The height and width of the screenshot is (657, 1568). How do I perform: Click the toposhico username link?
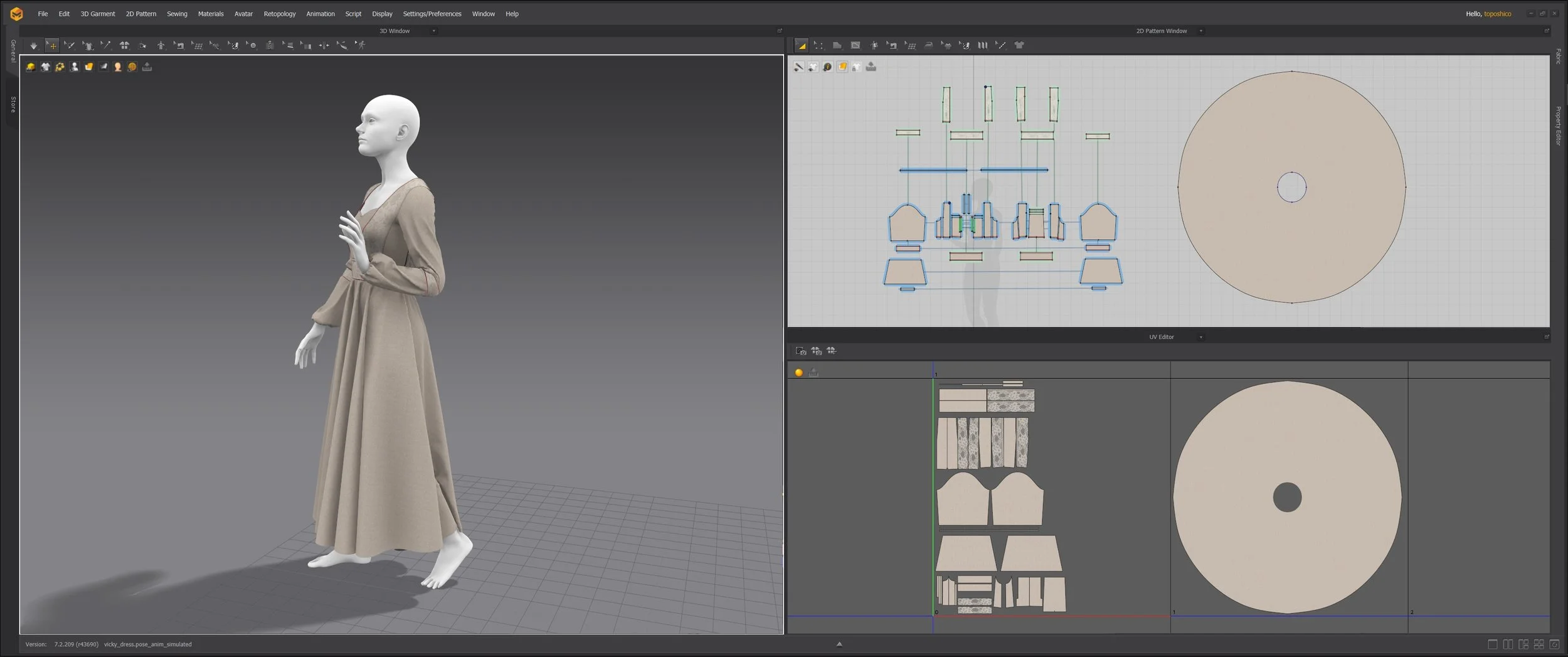pos(1497,14)
